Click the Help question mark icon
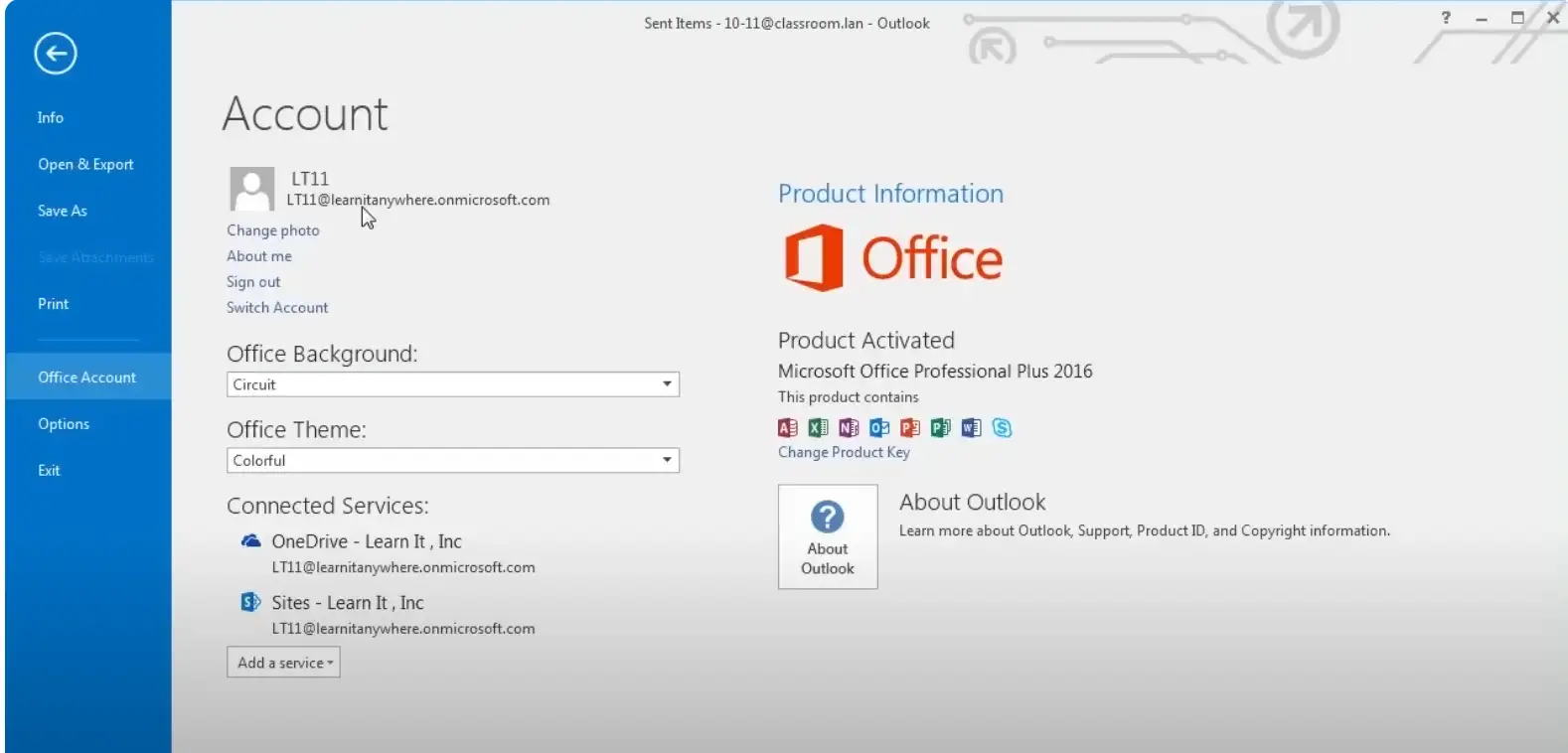This screenshot has width=1568, height=753. pyautogui.click(x=1446, y=18)
